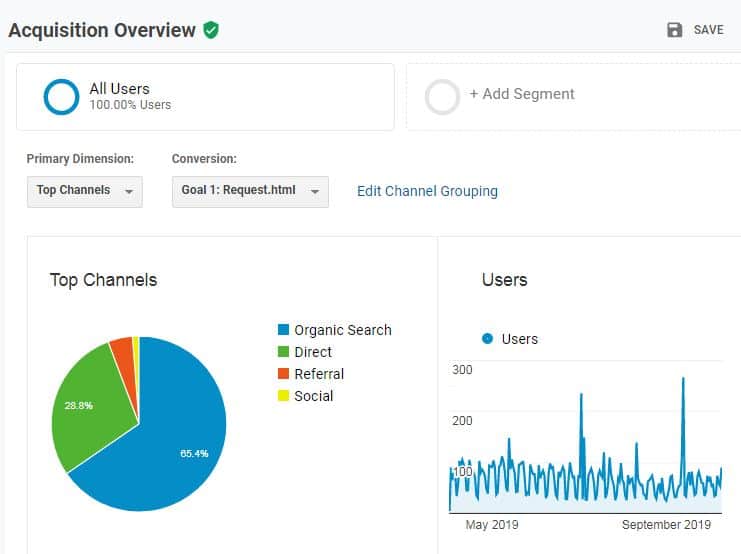Click the Top Channels chart heading
The height and width of the screenshot is (554, 741).
click(103, 280)
